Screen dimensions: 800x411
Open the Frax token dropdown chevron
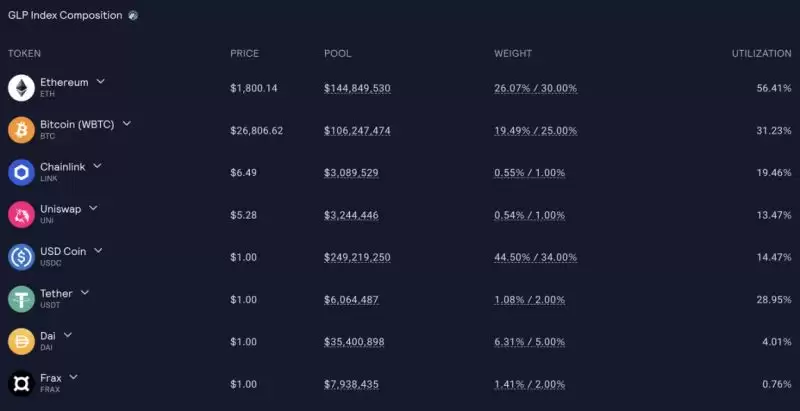pos(73,377)
